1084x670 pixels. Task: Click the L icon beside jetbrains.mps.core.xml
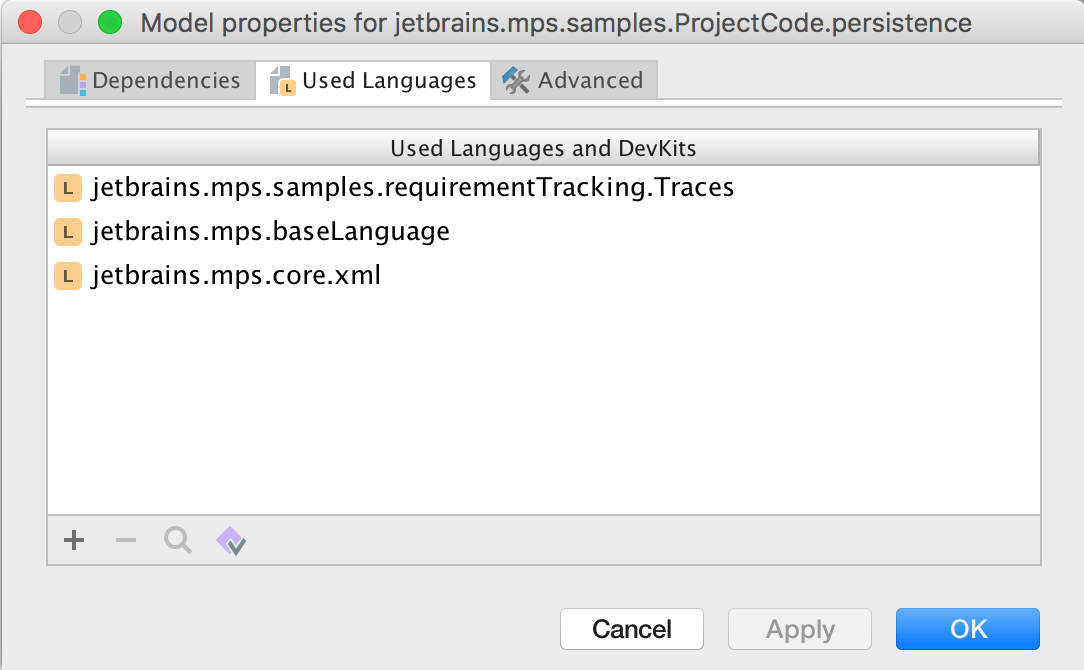click(x=68, y=276)
